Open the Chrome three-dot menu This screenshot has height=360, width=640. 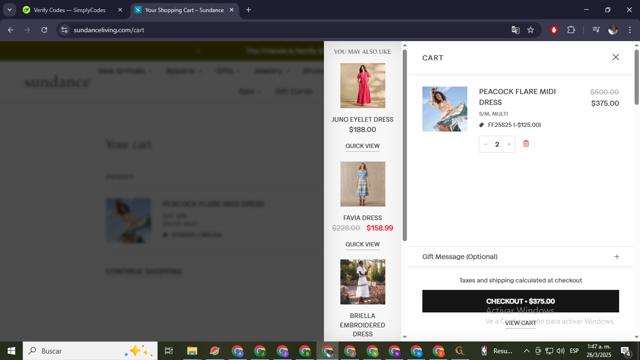coord(630,30)
